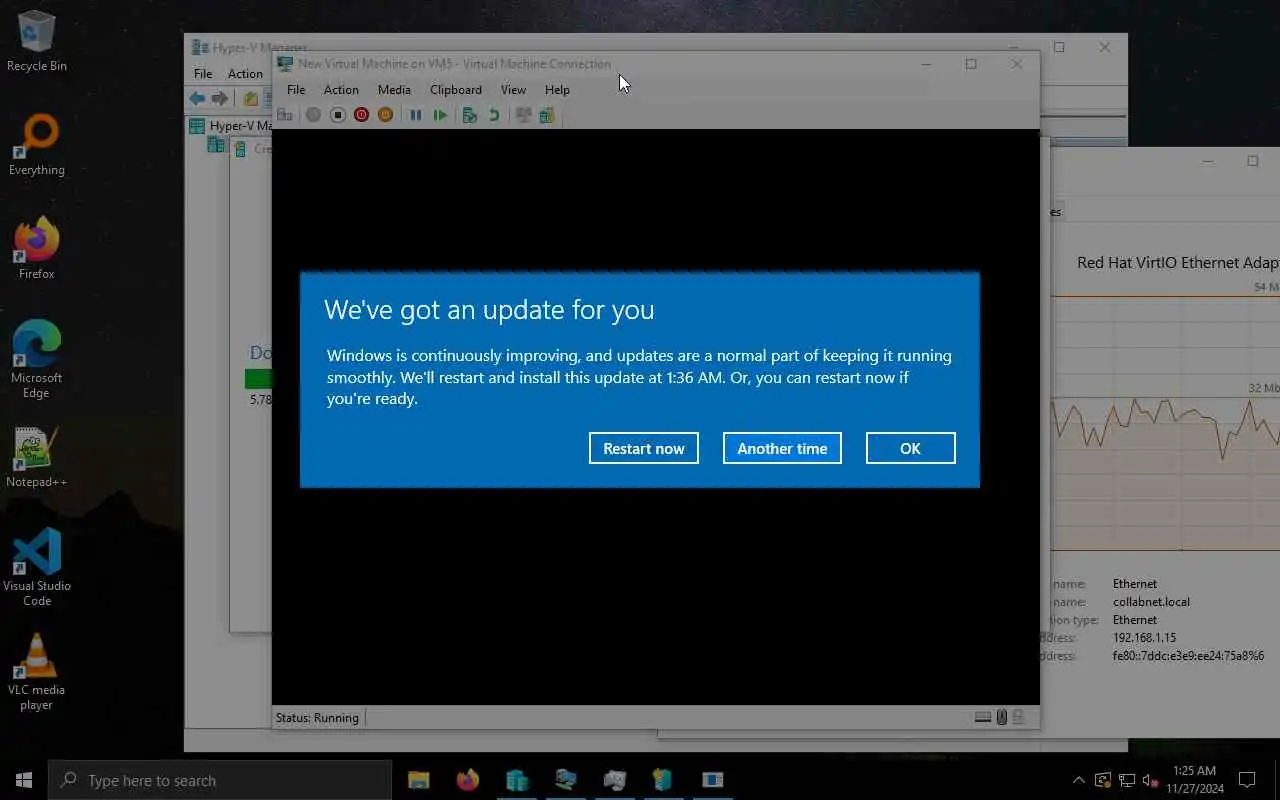
Task: Open the View menu
Action: 513,90
